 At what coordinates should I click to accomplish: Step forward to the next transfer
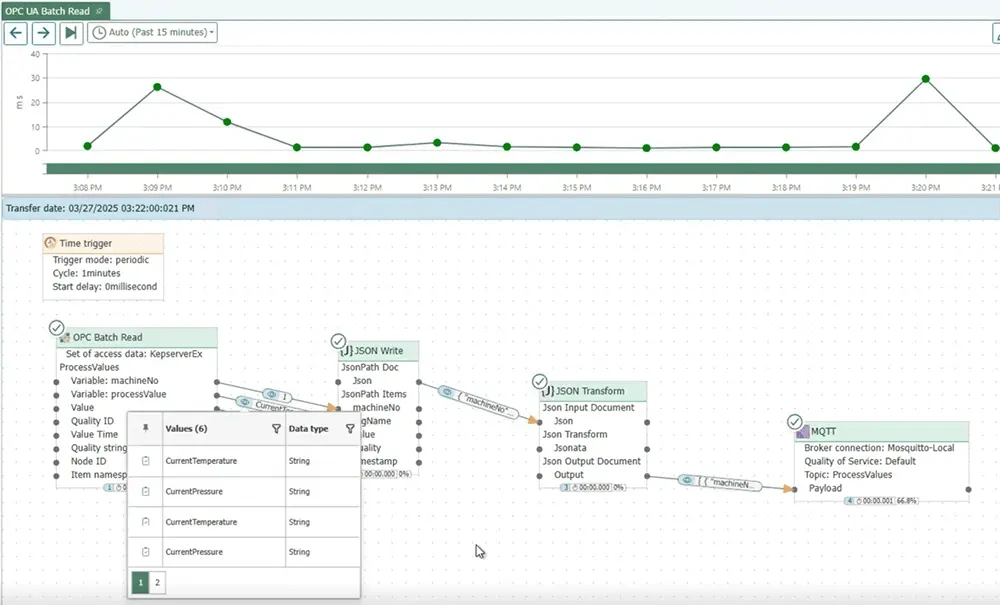43,32
